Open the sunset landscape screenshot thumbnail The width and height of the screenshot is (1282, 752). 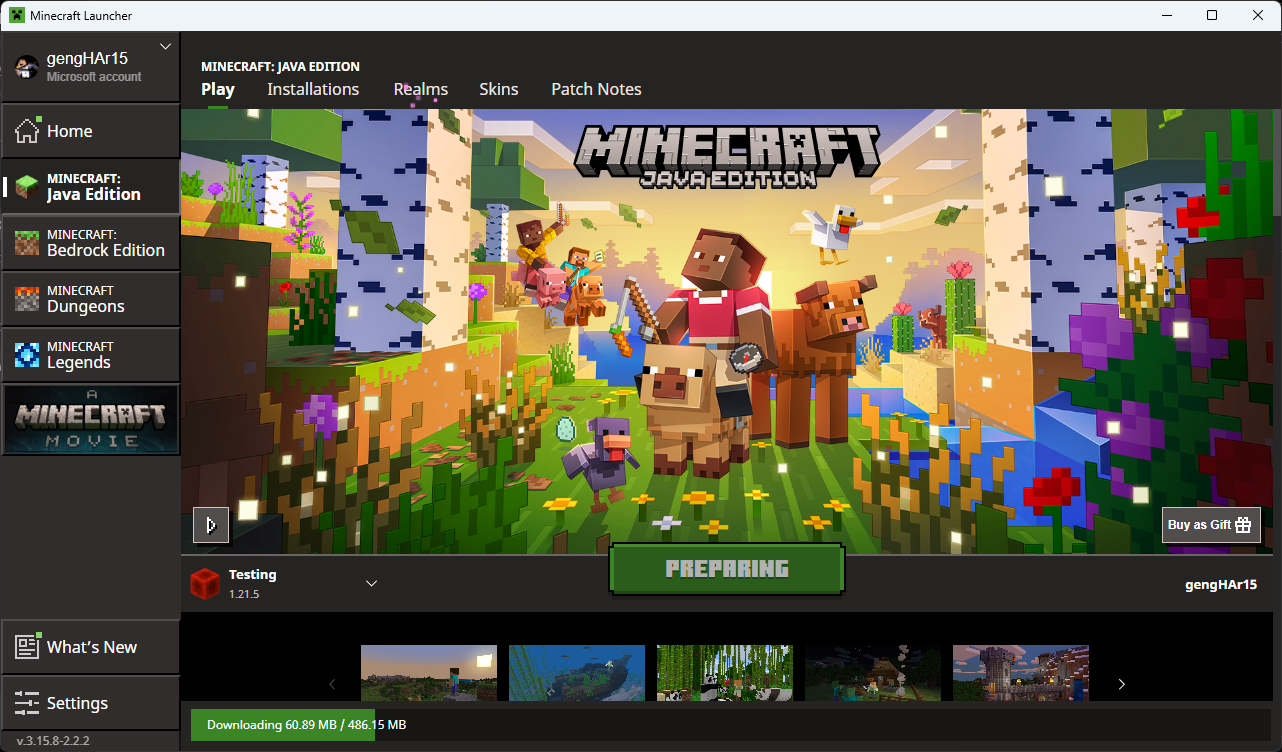coord(429,673)
